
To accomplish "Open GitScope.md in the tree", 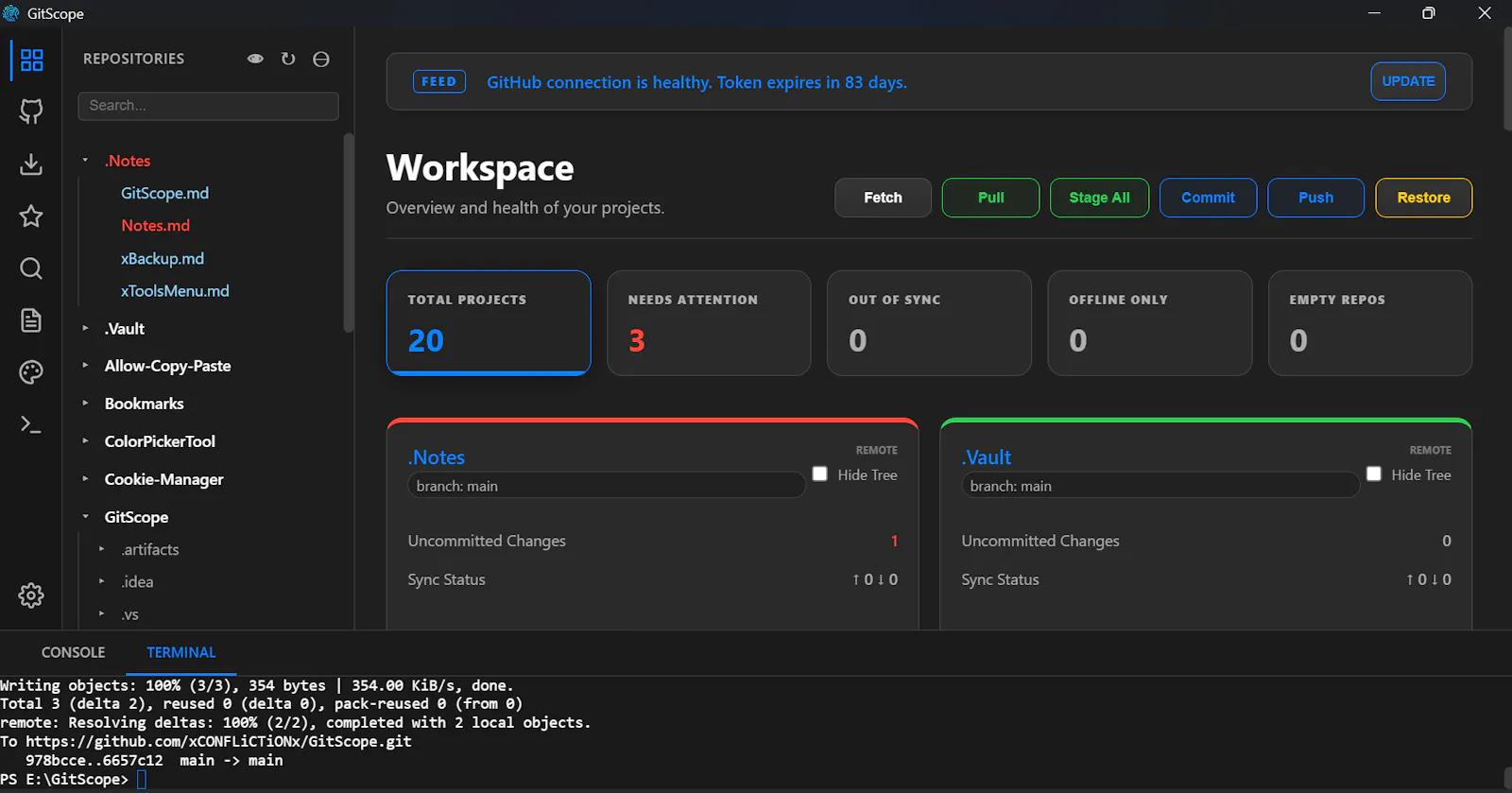I will pyautogui.click(x=164, y=193).
